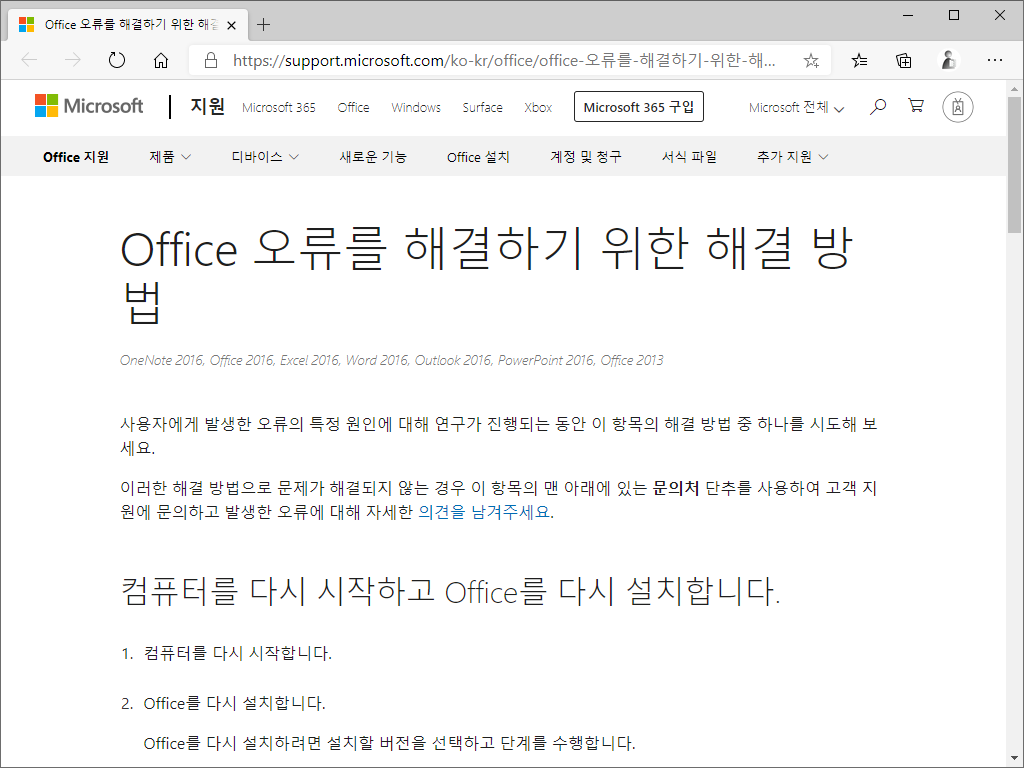Open the Collections icon in the browser

903,60
